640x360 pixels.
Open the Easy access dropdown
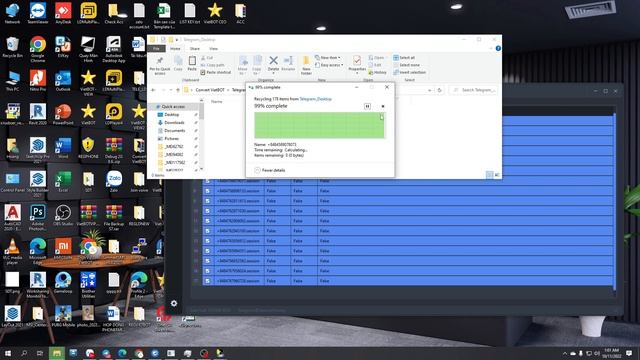click(329, 65)
